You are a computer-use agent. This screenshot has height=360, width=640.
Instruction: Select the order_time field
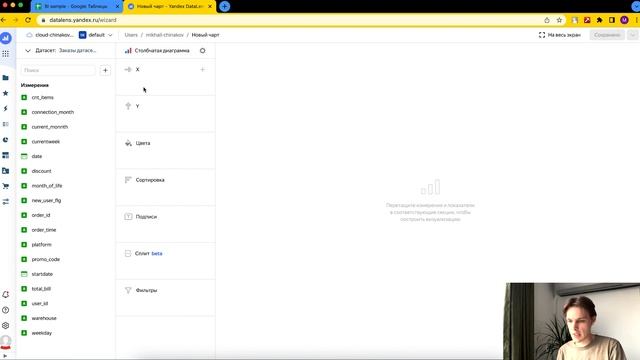44,230
